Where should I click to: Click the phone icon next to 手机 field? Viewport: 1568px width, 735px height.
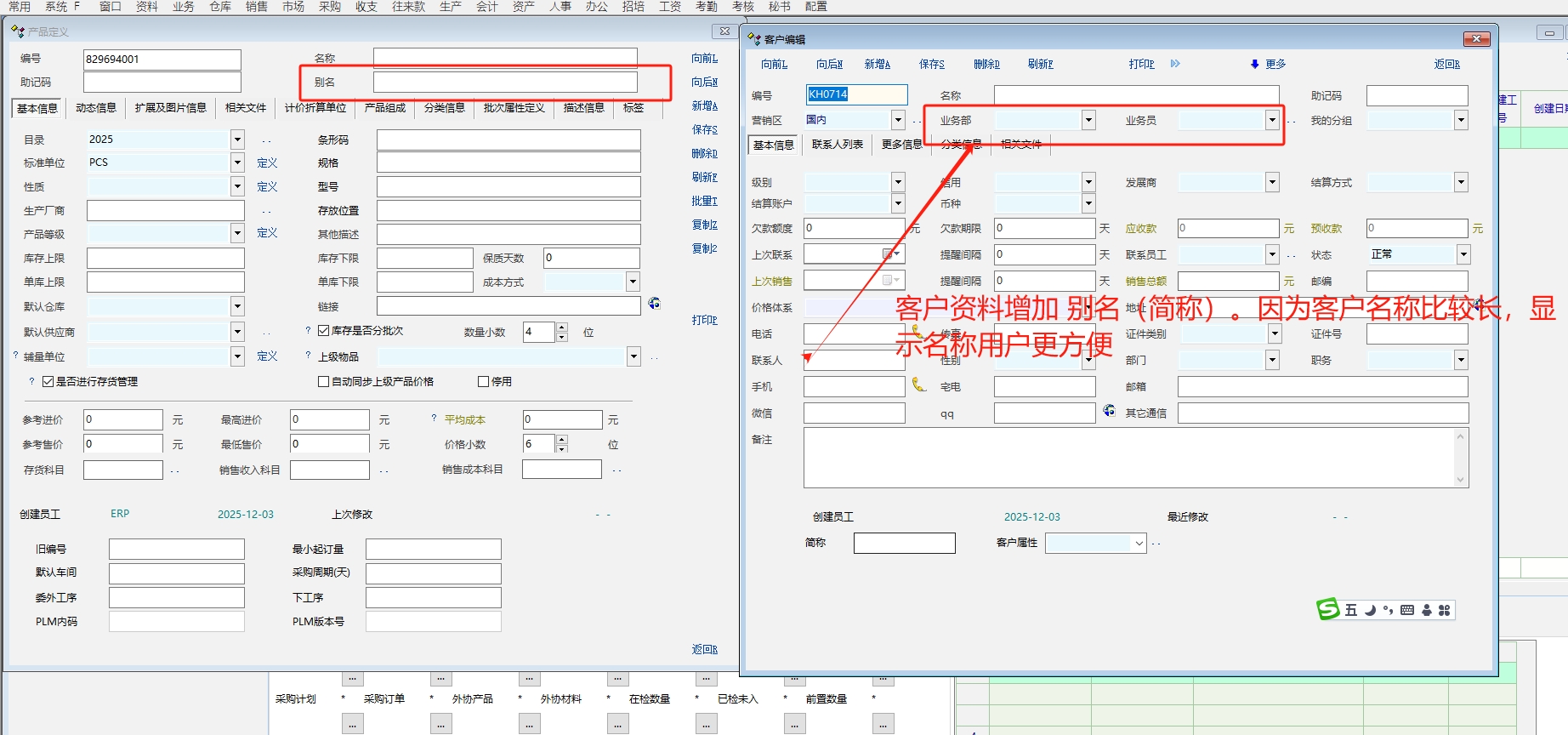pos(918,385)
